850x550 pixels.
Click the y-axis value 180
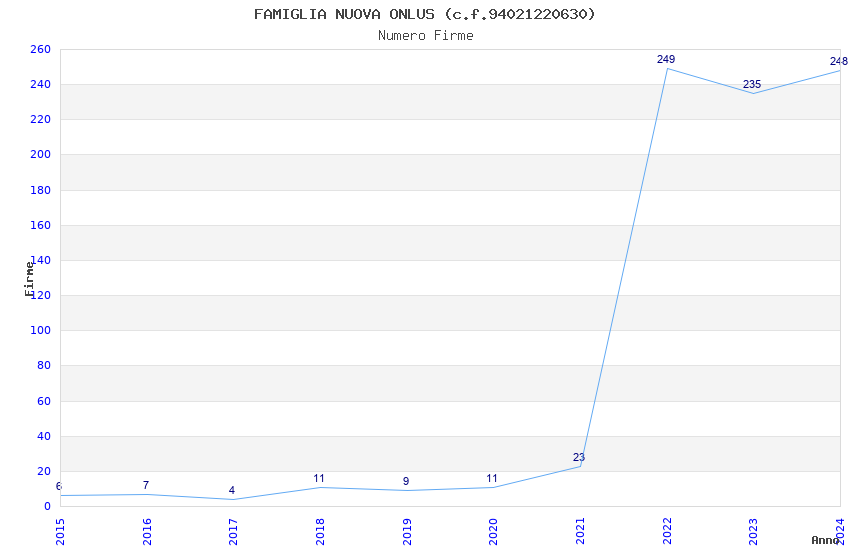[40, 190]
